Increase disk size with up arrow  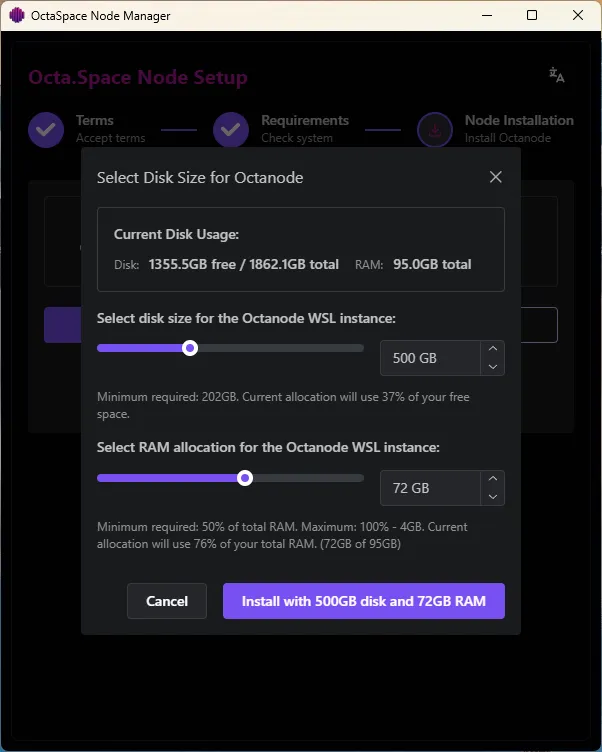(x=493, y=349)
